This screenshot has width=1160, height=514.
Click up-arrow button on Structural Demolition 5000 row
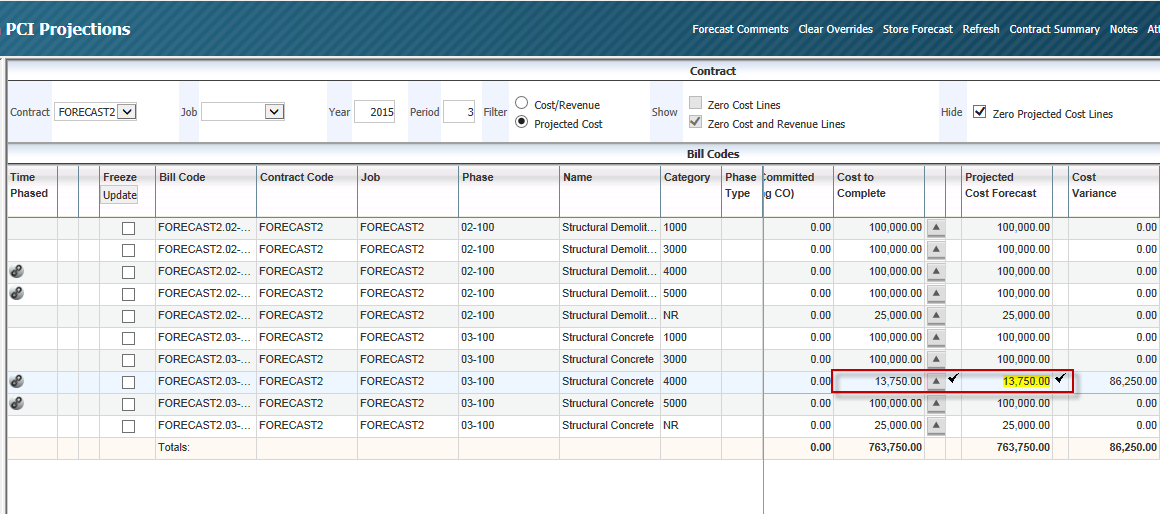936,294
